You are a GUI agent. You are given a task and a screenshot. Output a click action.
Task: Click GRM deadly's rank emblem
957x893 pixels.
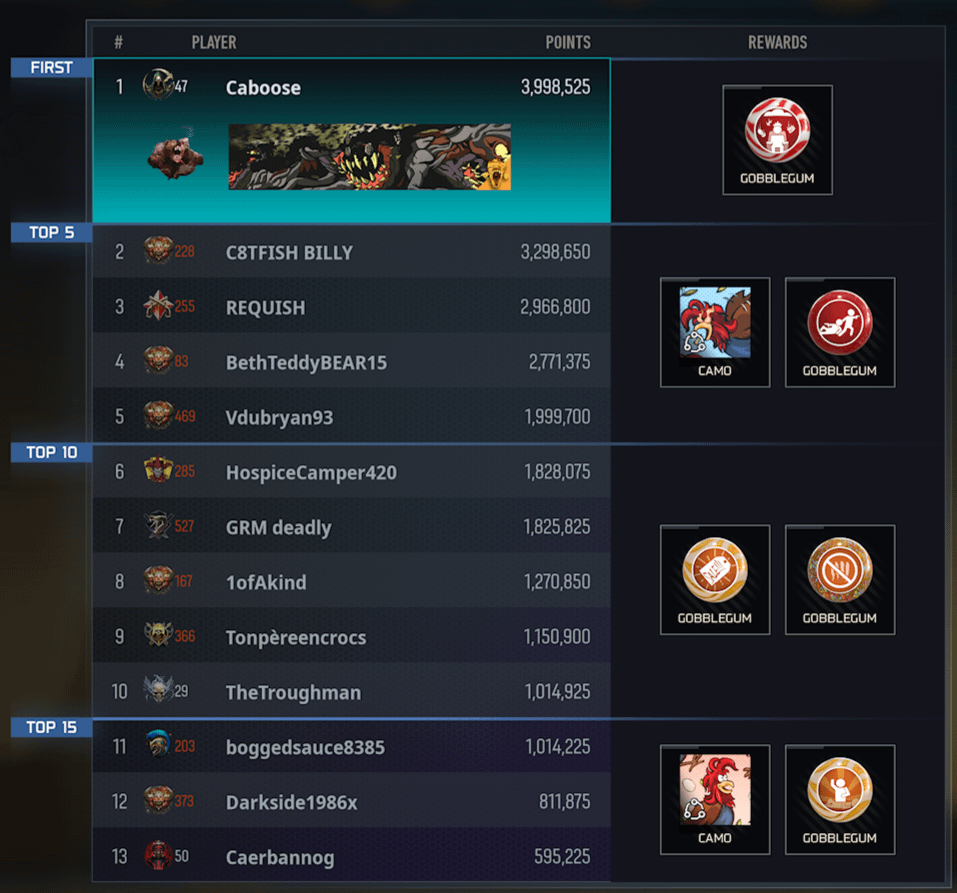(158, 525)
